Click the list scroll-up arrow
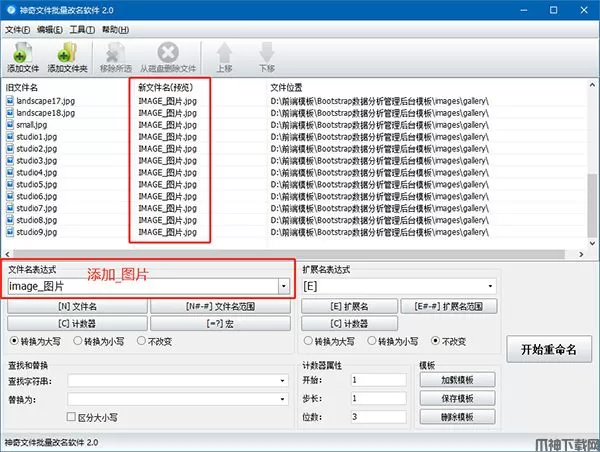This screenshot has width=600, height=452. 592,85
